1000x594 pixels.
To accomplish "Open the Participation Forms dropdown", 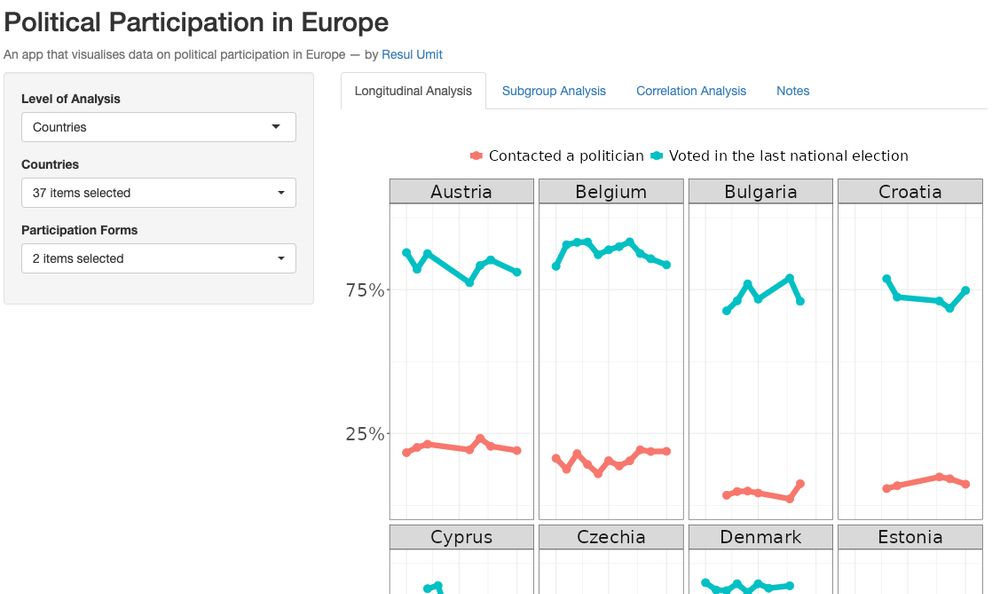I will pos(158,258).
